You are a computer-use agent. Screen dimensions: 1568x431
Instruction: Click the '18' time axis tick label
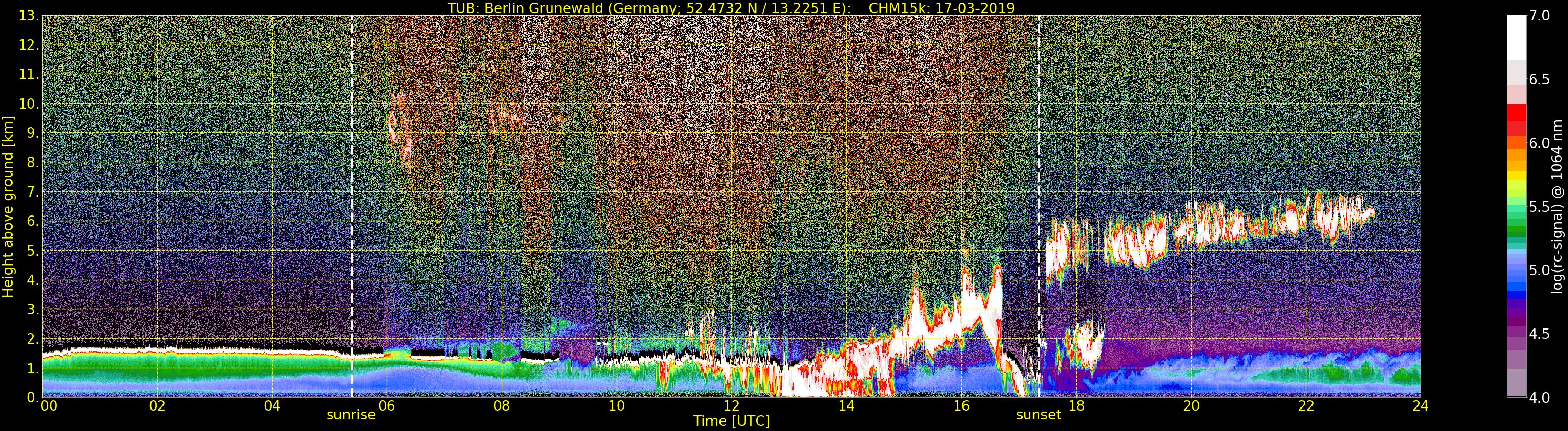[x=1076, y=406]
